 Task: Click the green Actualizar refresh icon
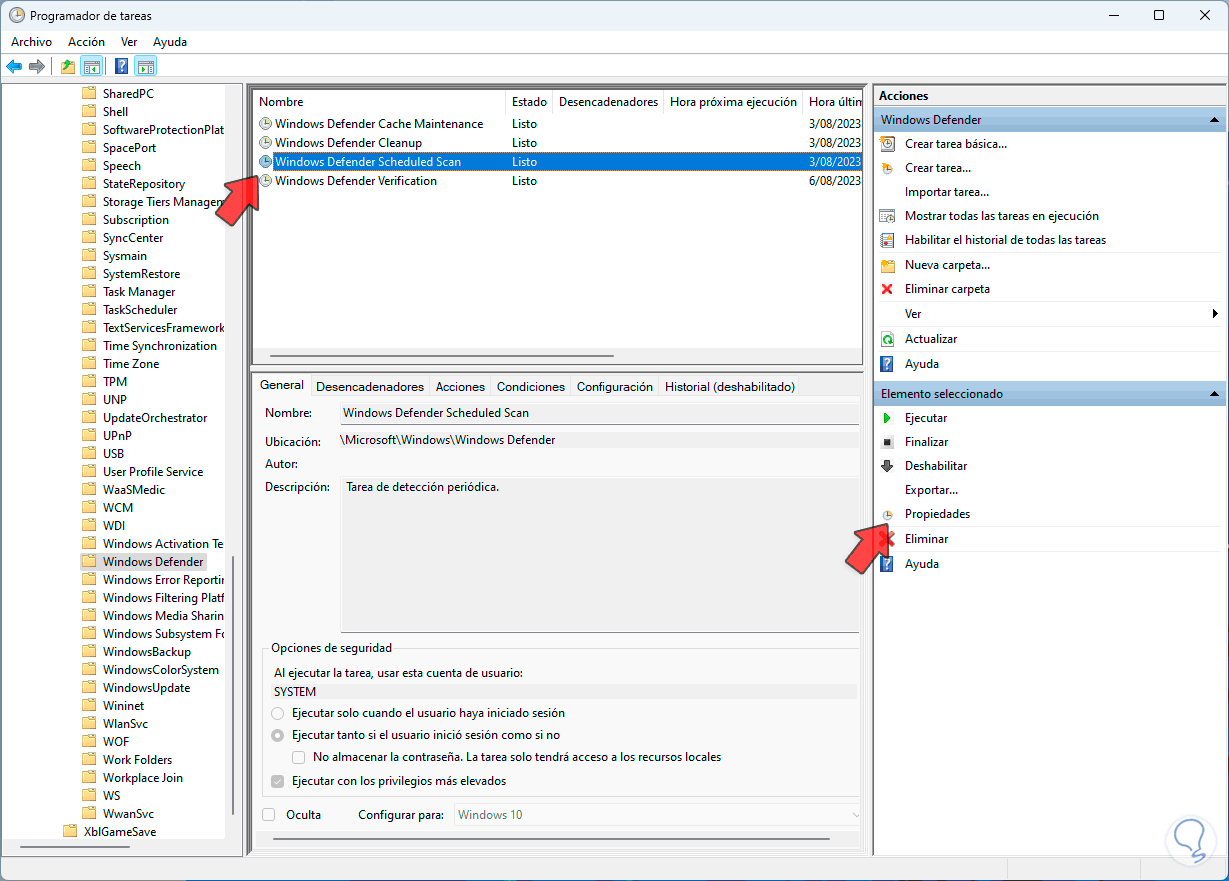887,339
